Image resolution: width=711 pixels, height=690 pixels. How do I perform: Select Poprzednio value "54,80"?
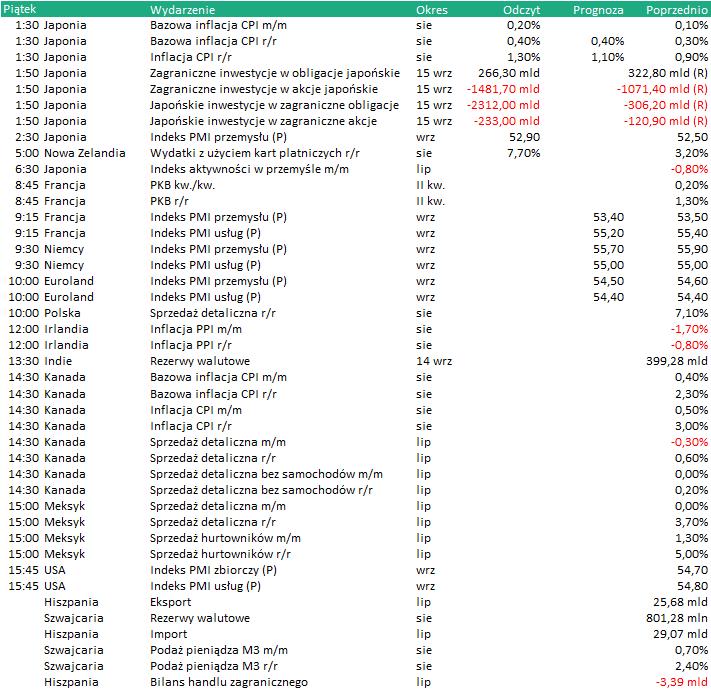(x=692, y=586)
